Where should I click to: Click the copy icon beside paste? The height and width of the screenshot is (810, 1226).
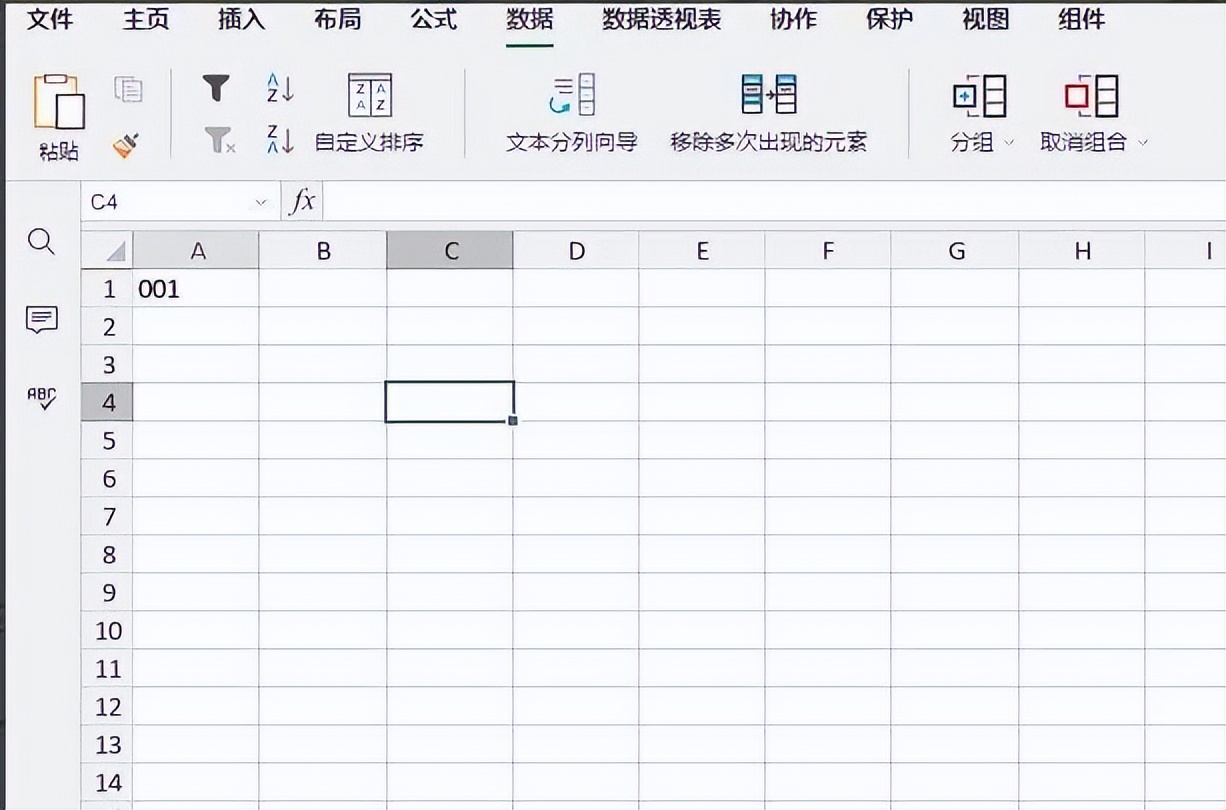point(130,88)
